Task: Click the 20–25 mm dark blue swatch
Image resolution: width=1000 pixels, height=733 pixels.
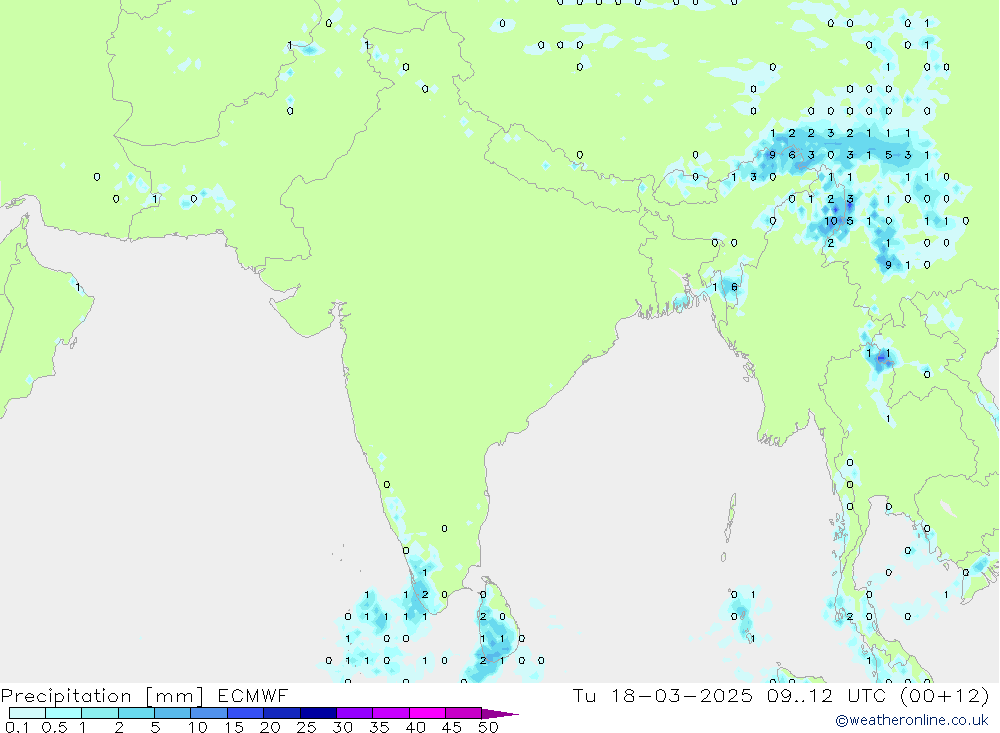Action: pyautogui.click(x=281, y=713)
